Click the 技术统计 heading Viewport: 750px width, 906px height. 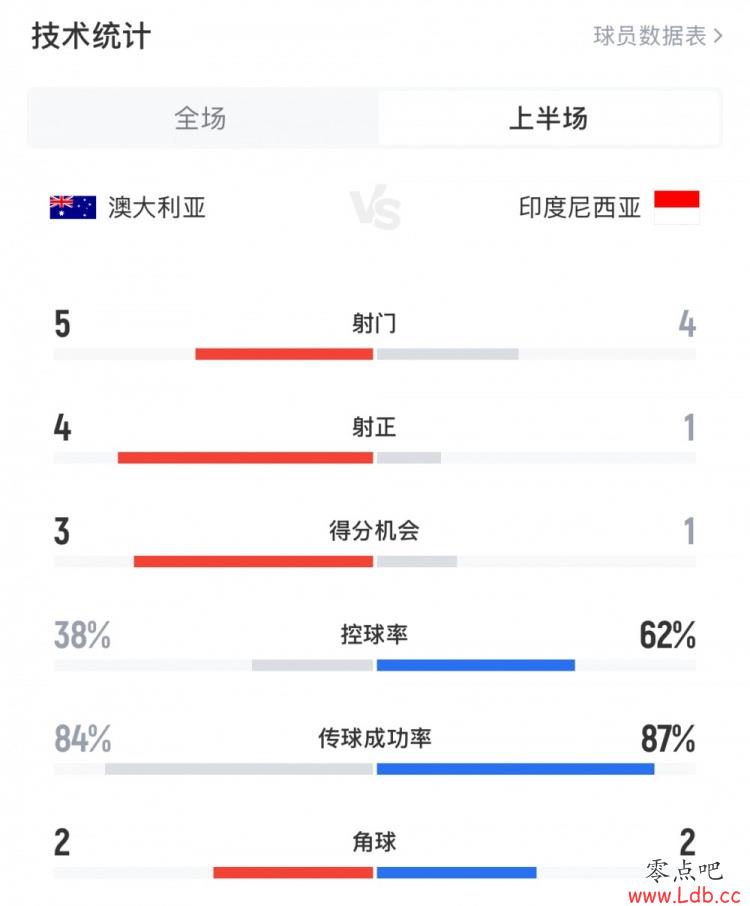pos(91,37)
